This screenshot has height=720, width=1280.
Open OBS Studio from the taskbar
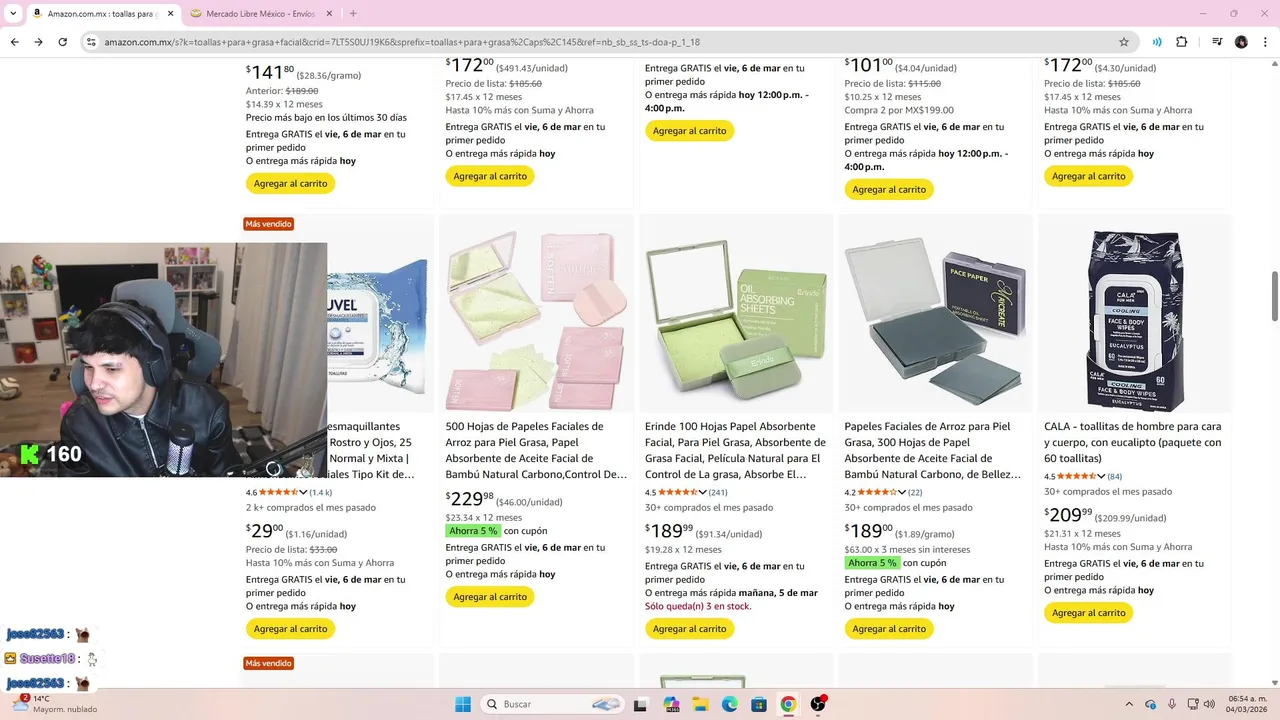818,704
